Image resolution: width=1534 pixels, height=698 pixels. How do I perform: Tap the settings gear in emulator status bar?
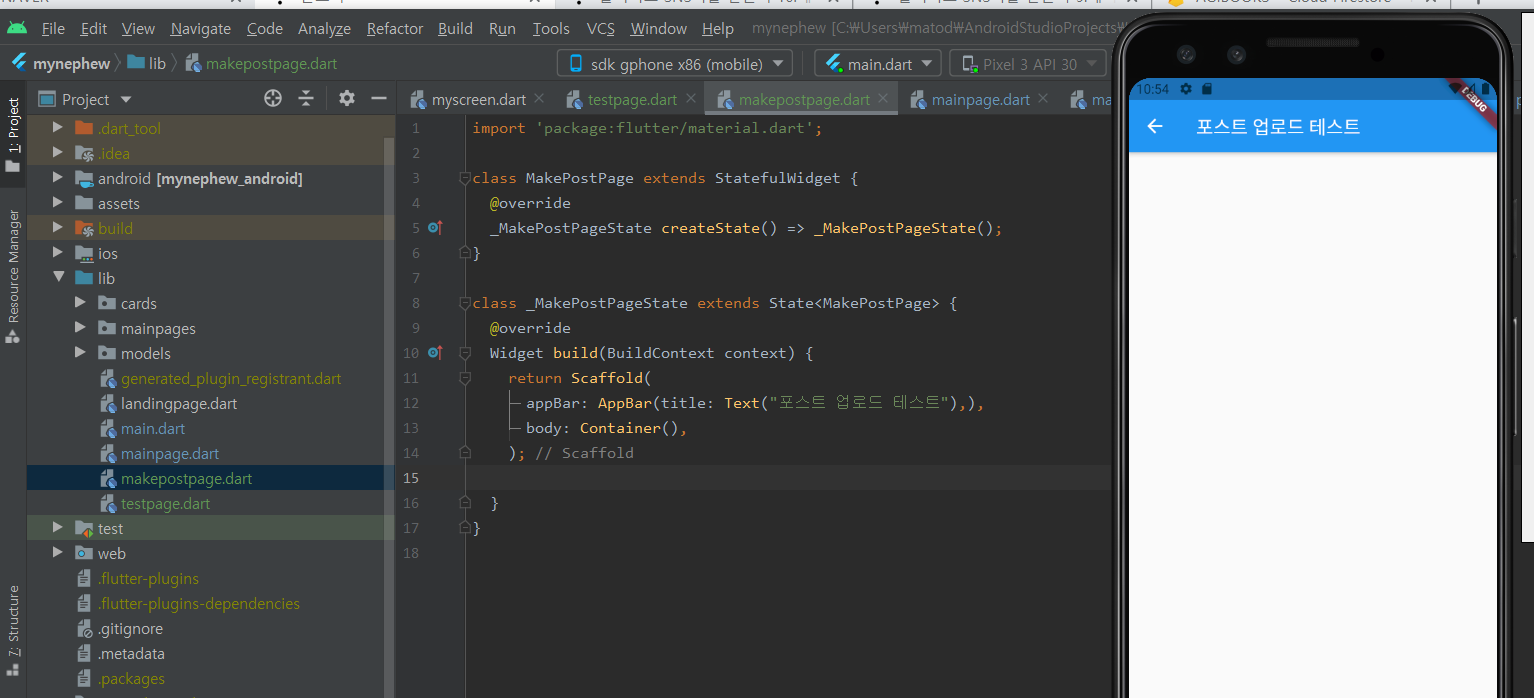click(1186, 89)
